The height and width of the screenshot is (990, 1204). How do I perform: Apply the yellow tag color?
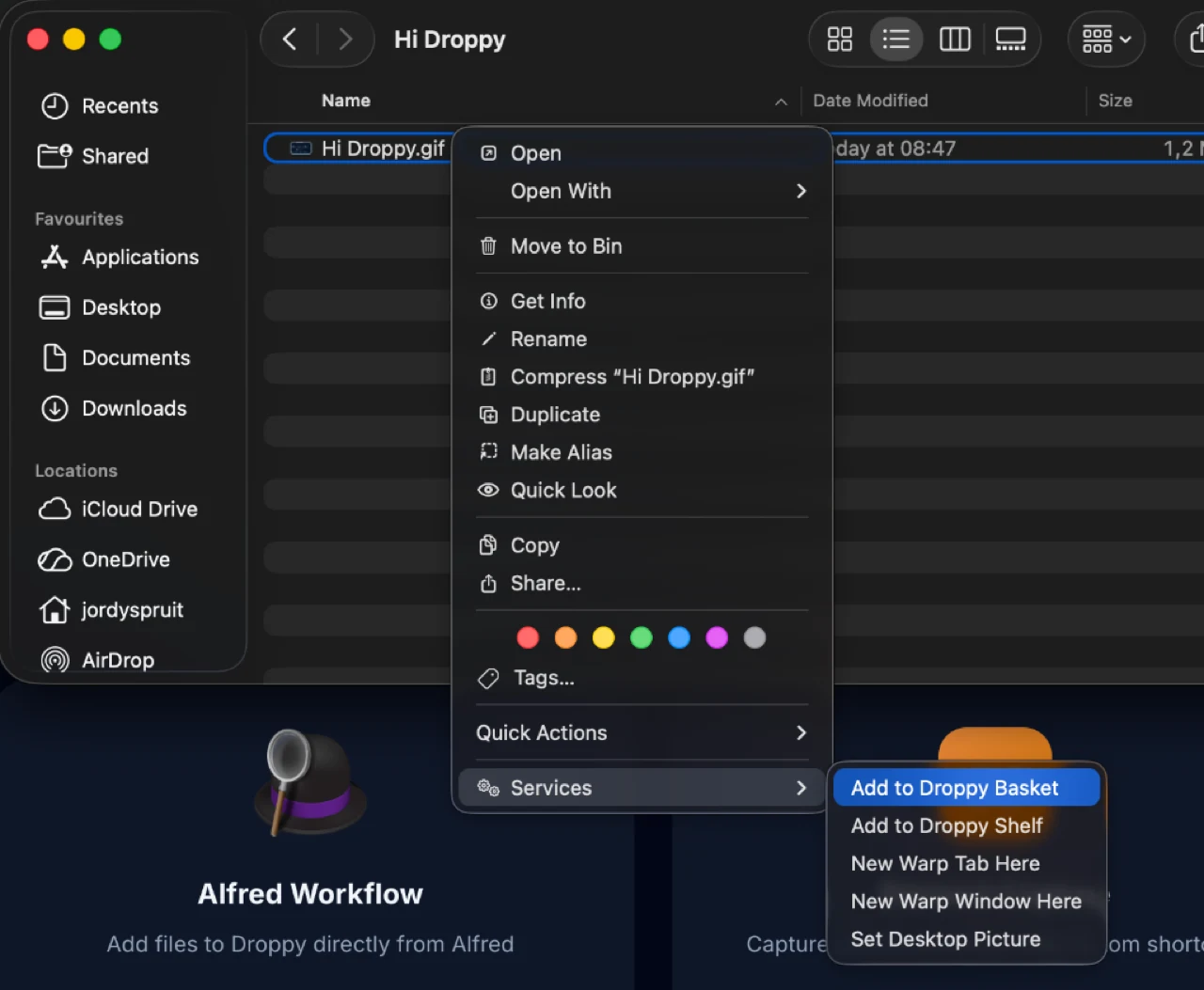click(603, 638)
